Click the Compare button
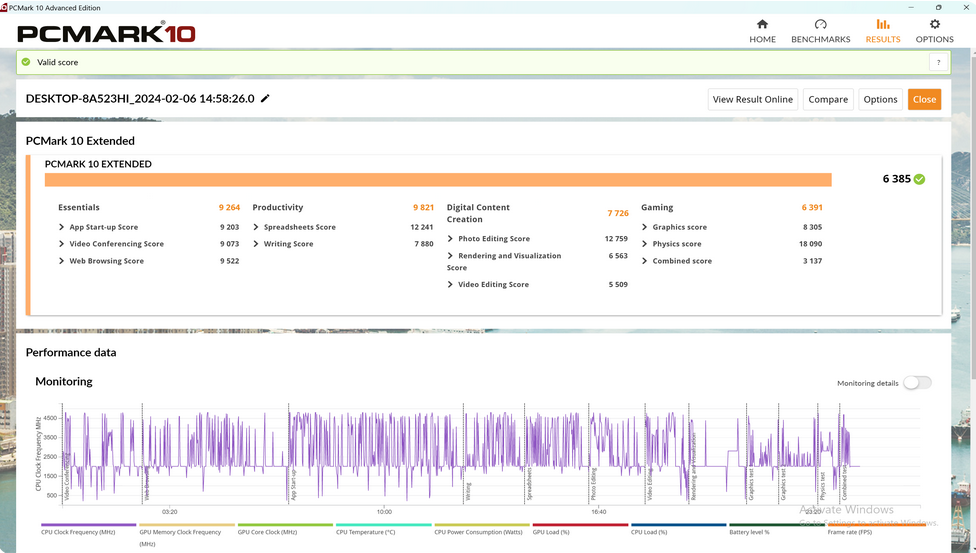Viewport: 976px width, 553px height. [x=828, y=99]
